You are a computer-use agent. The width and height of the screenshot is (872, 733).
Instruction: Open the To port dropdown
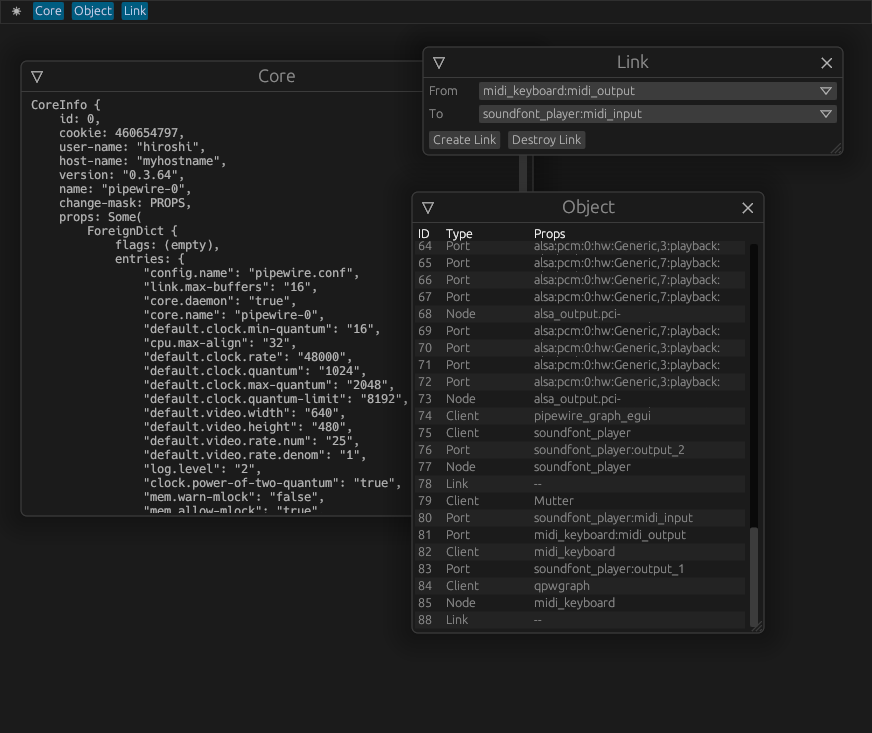(827, 113)
